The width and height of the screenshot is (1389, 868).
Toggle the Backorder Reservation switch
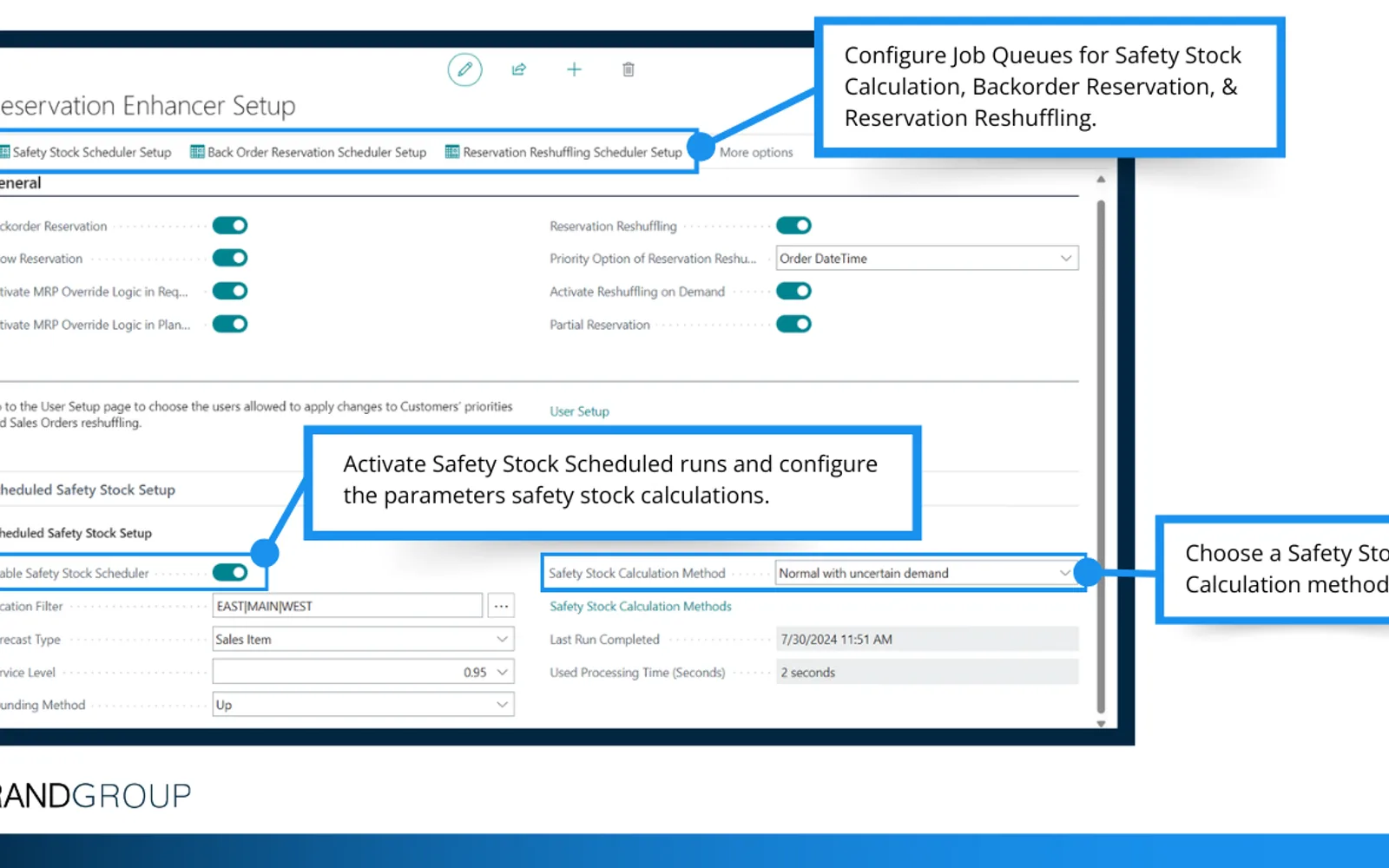coord(230,226)
